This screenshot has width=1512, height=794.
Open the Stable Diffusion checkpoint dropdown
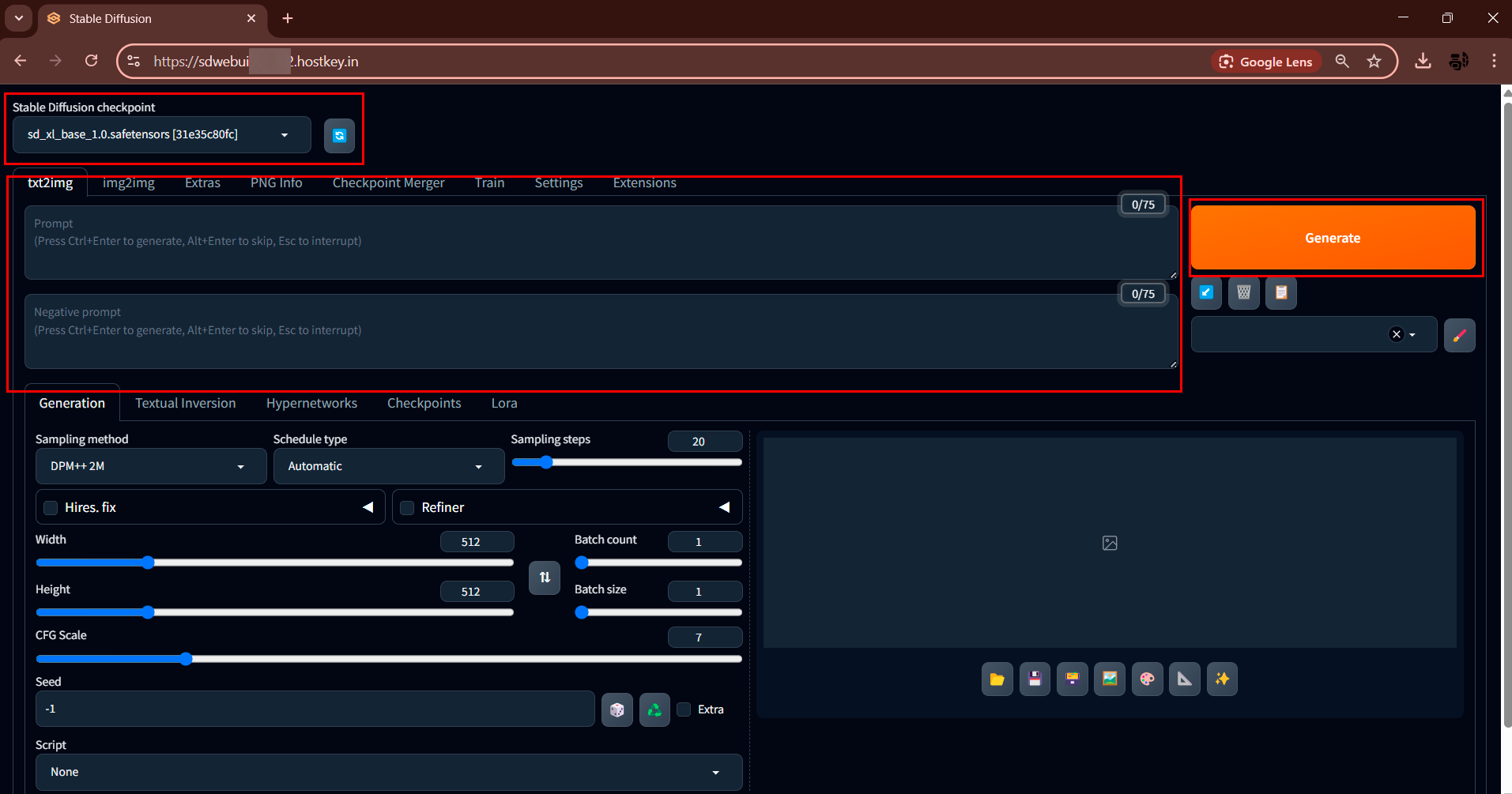[x=161, y=135]
